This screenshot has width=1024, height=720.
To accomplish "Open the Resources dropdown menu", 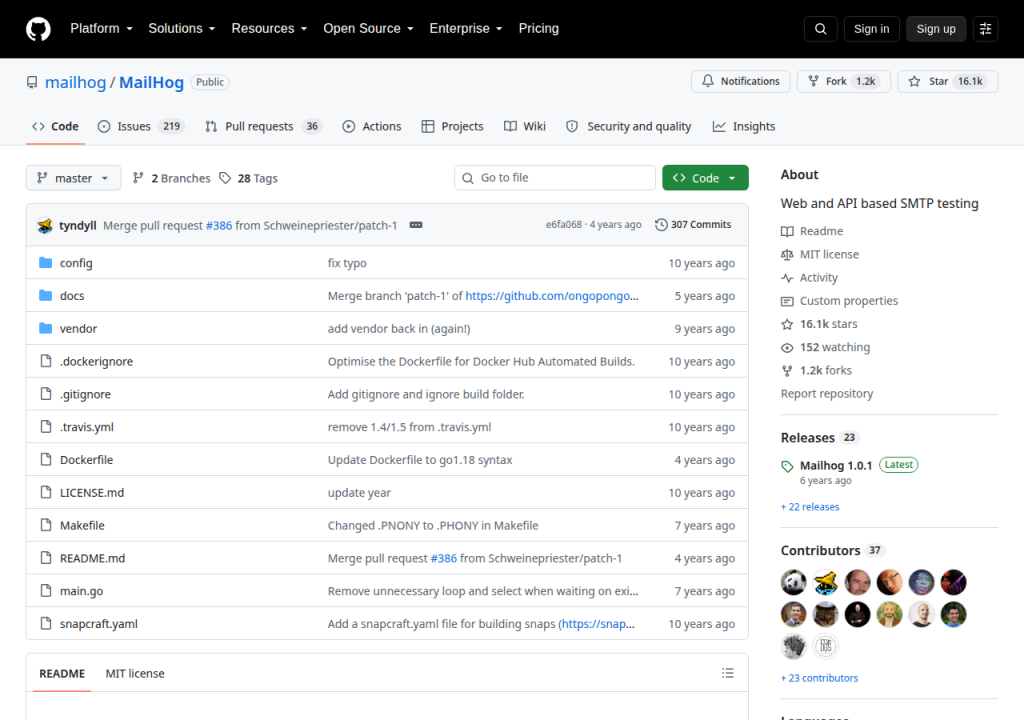I will 269,29.
